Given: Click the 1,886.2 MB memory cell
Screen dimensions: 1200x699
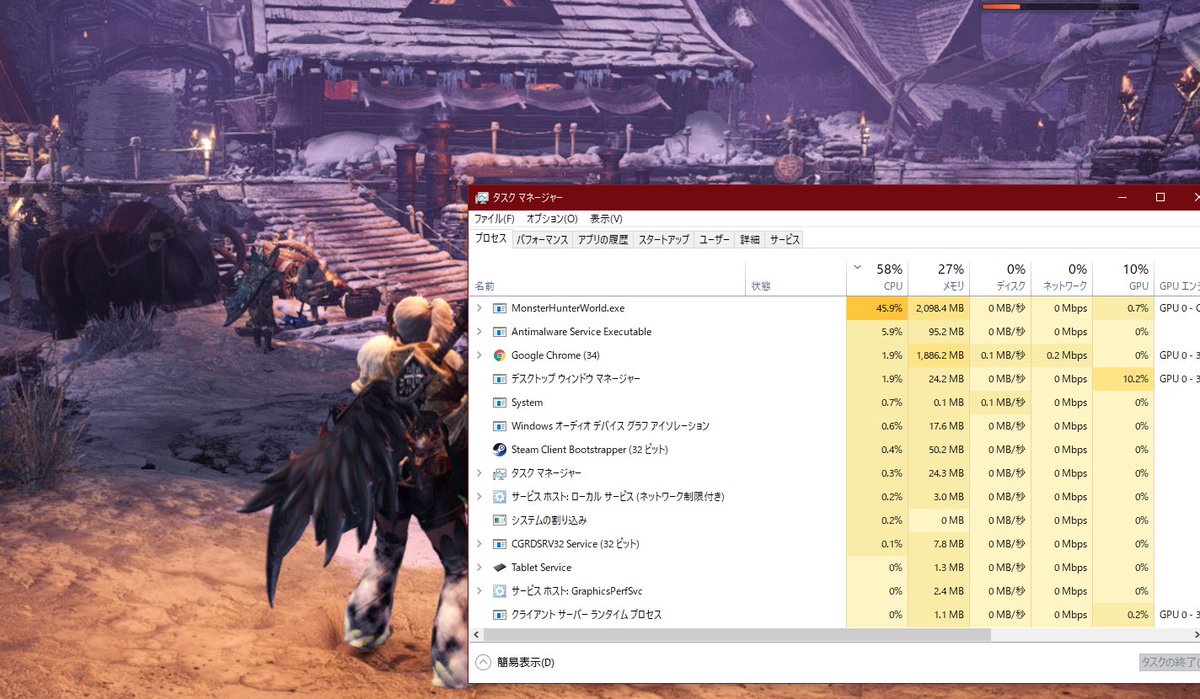Looking at the screenshot, I should coord(939,355).
